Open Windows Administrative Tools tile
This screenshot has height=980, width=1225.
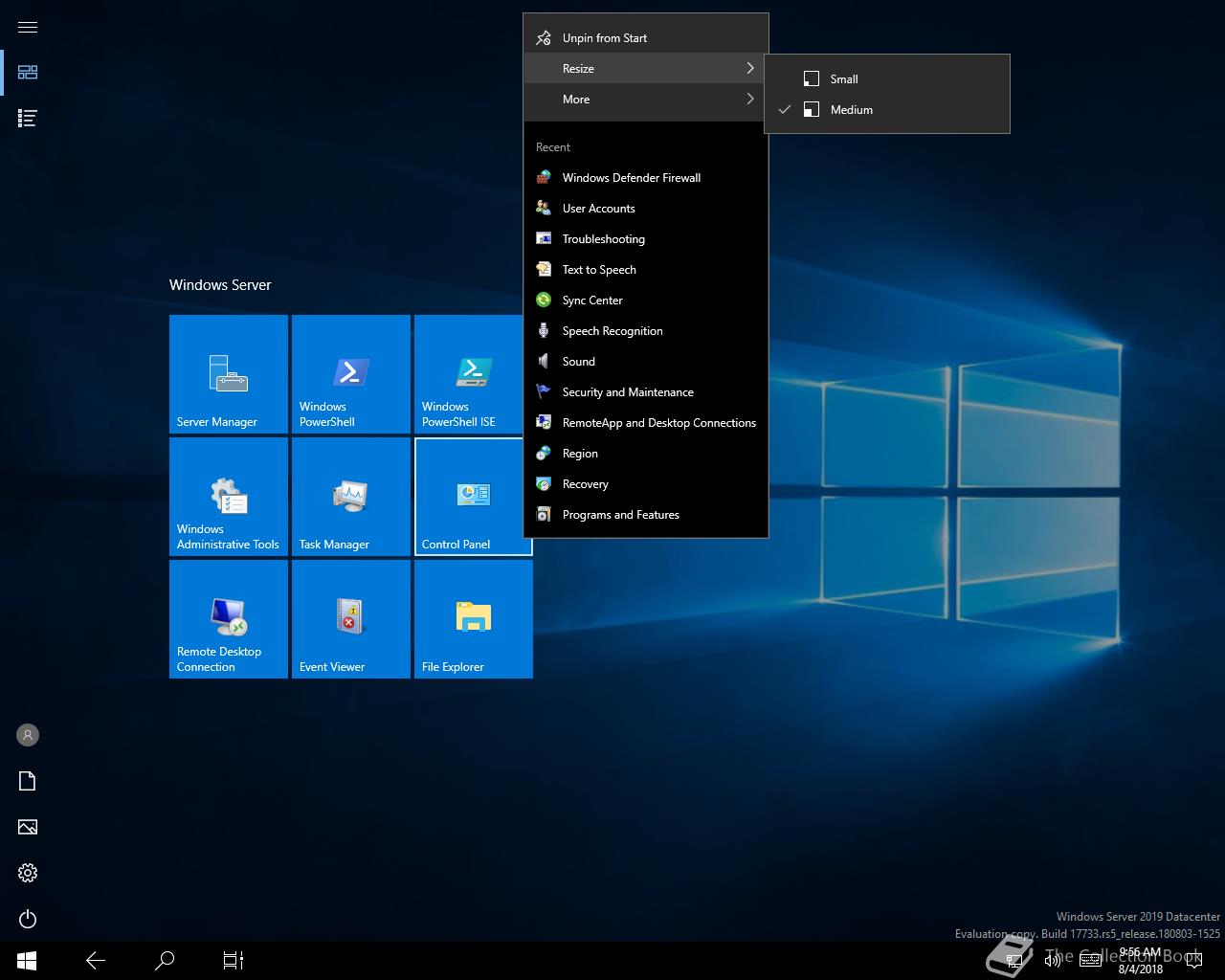point(229,497)
